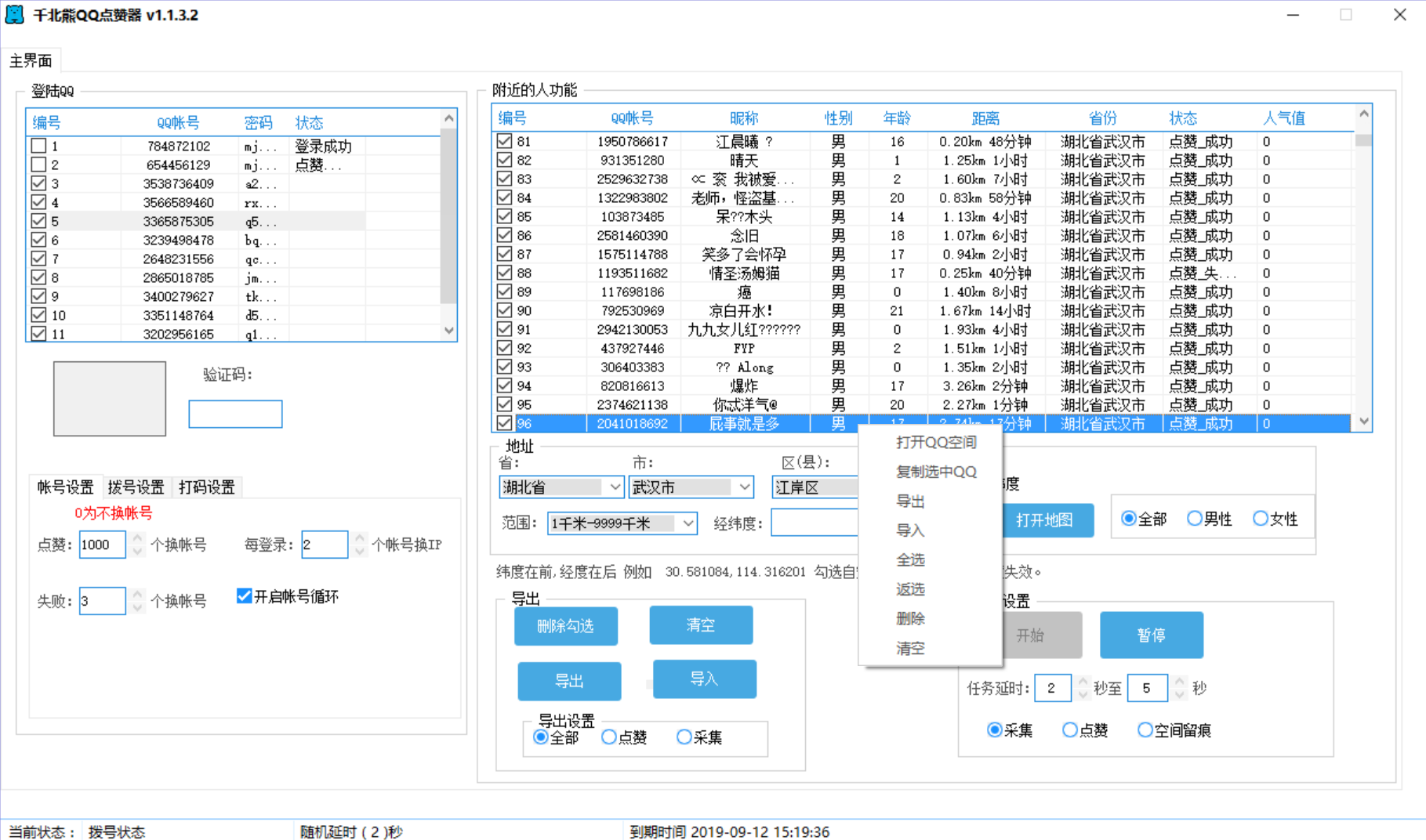Image resolution: width=1426 pixels, height=840 pixels.
Task: Uncheck nearby person row 81 checkbox
Action: [x=504, y=141]
